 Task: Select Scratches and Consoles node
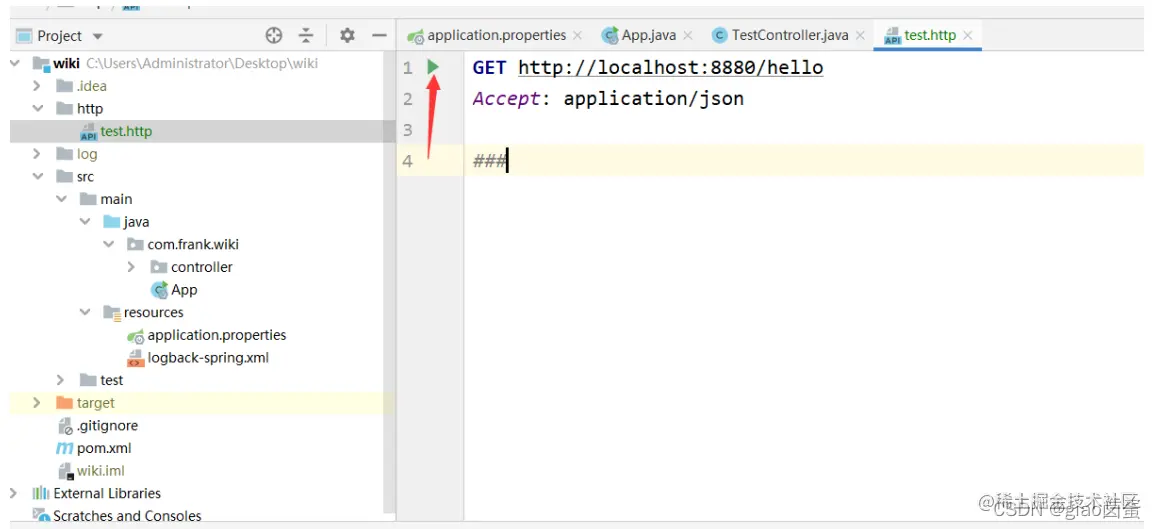127,516
